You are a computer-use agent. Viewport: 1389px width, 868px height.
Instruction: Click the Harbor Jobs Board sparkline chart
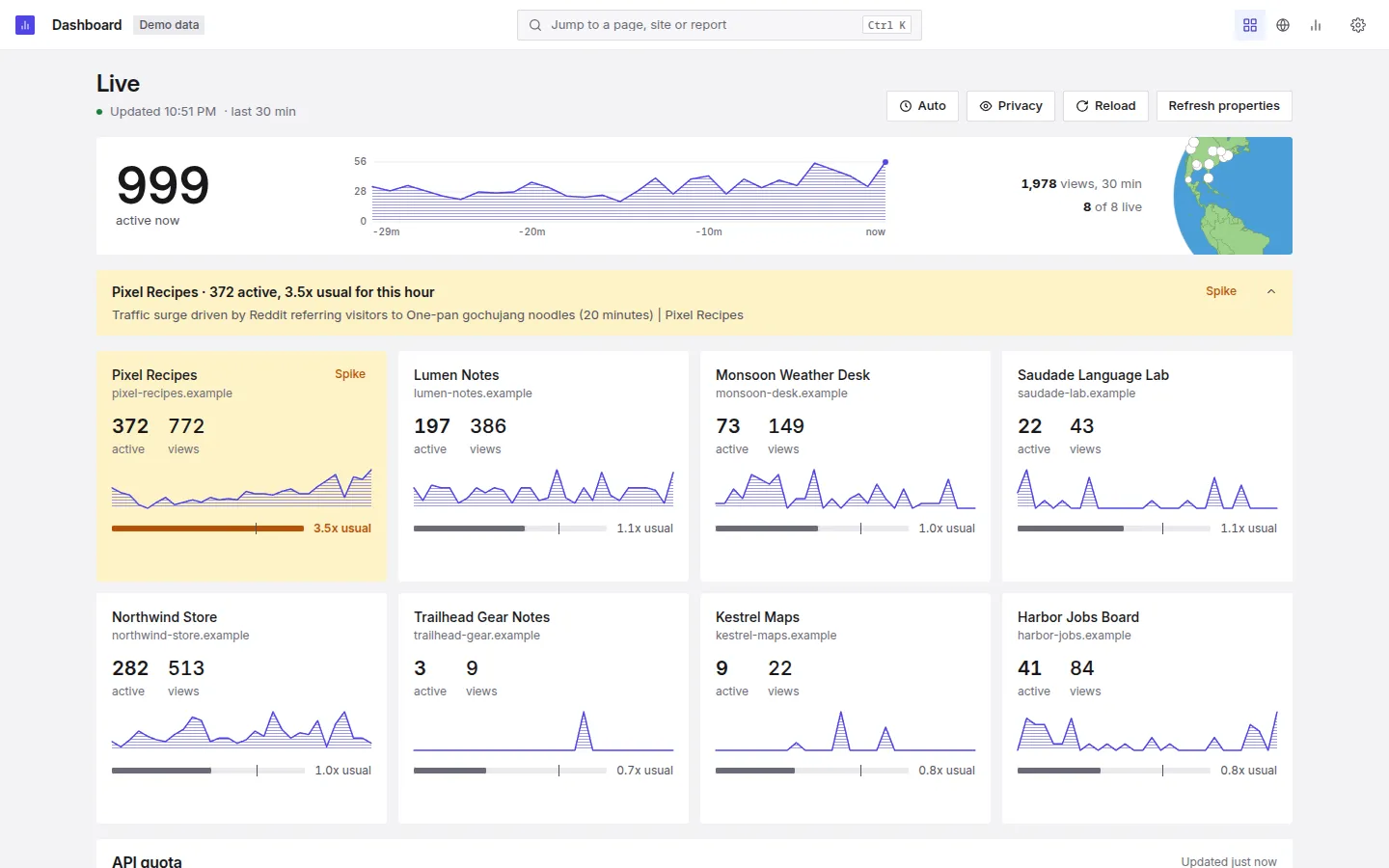pos(1147,730)
